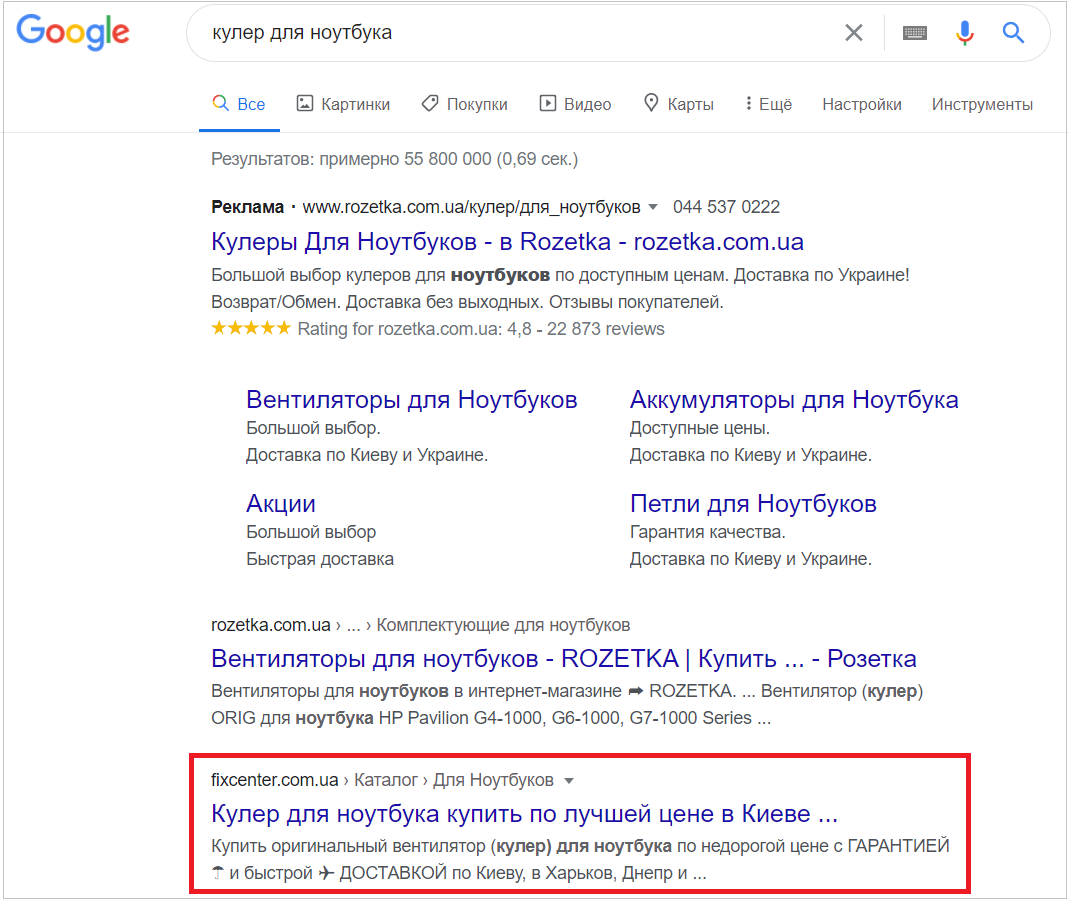Open Петли для Ноутбуков sitelink
This screenshot has width=1069, height=902.
(752, 503)
